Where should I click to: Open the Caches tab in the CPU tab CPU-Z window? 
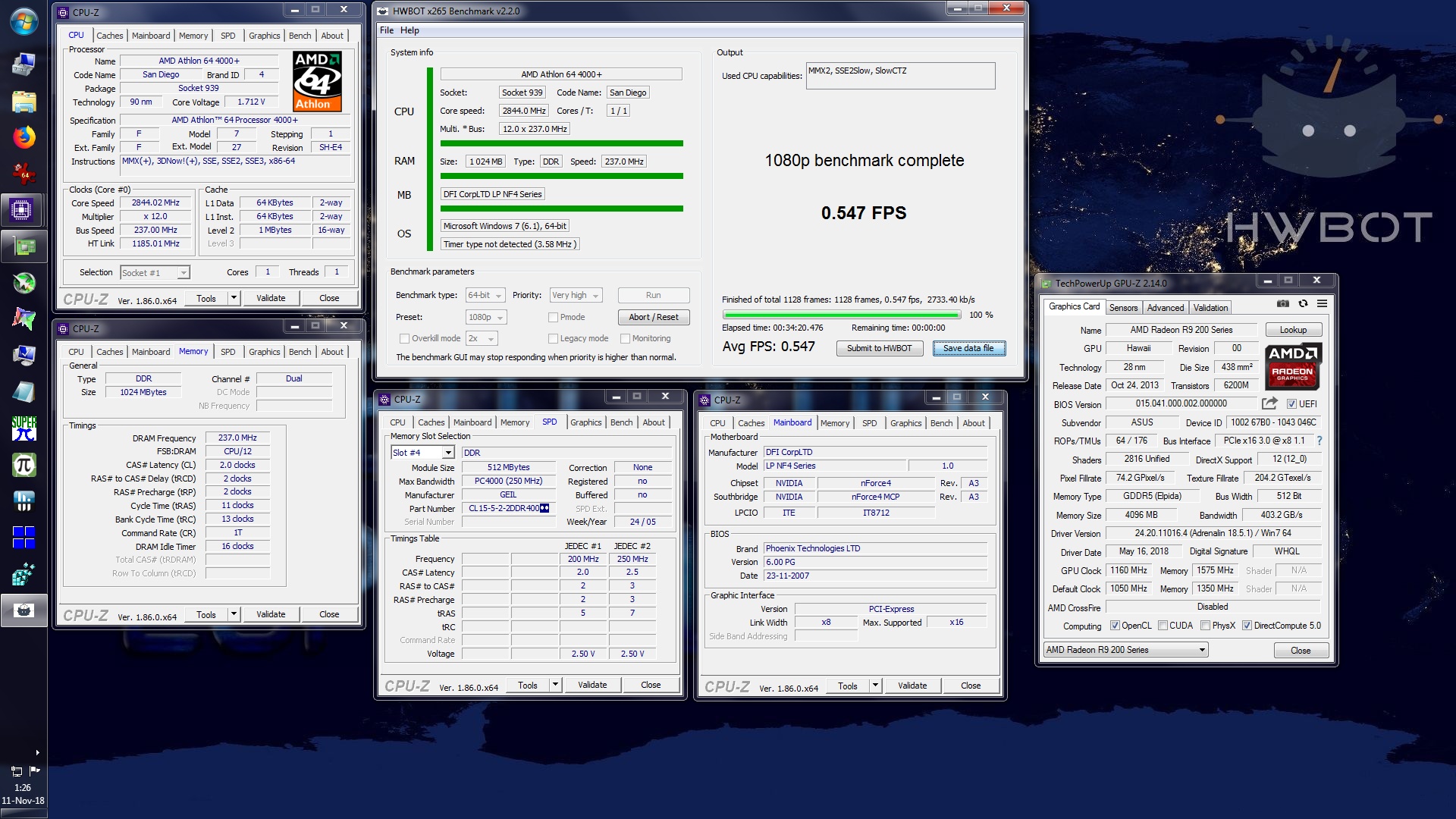pos(109,36)
